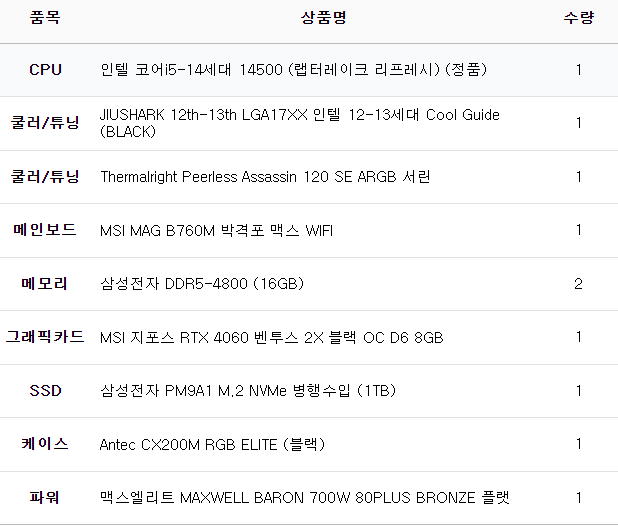This screenshot has height=528, width=618.
Task: Click the 파워 category label
Action: click(x=45, y=497)
